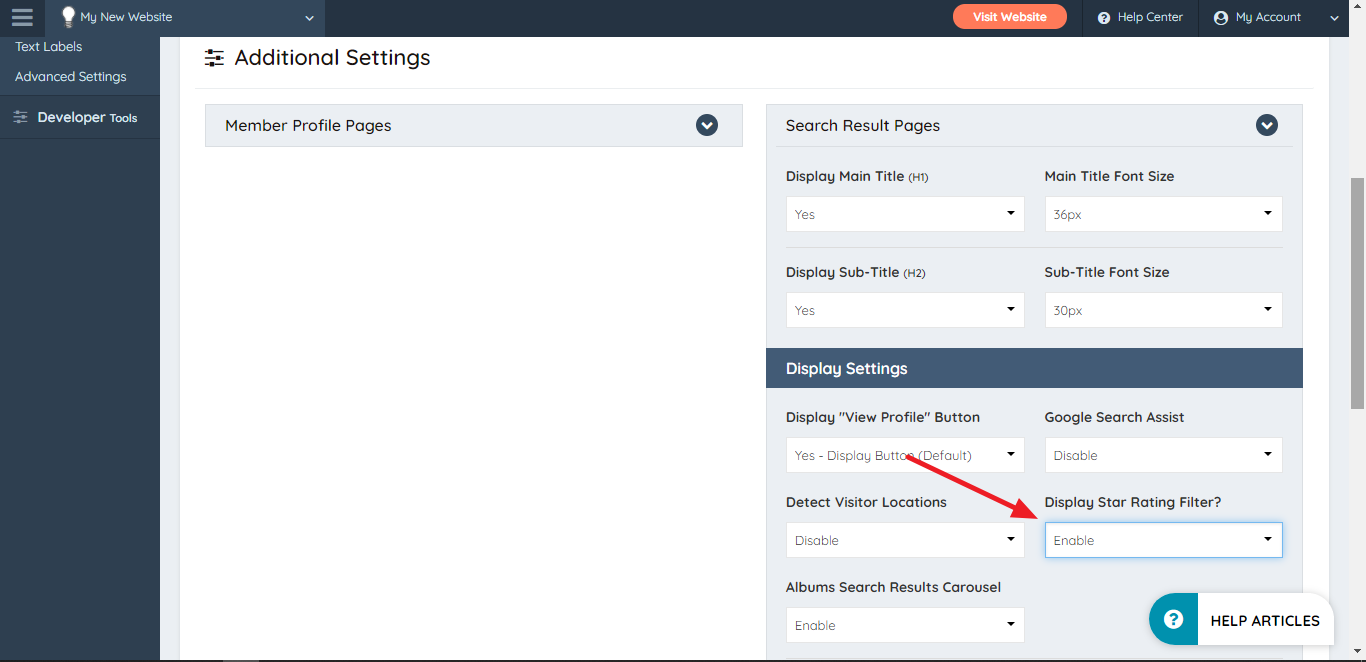Open Sub-Title Font Size dropdown
Viewport: 1366px width, 662px height.
1163,310
